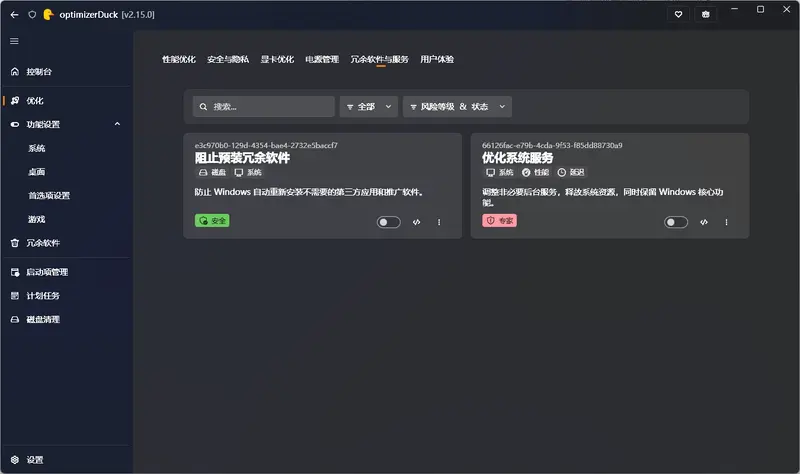
Task: Open more options on 阻止预装冗余软件 card
Action: click(x=439, y=222)
